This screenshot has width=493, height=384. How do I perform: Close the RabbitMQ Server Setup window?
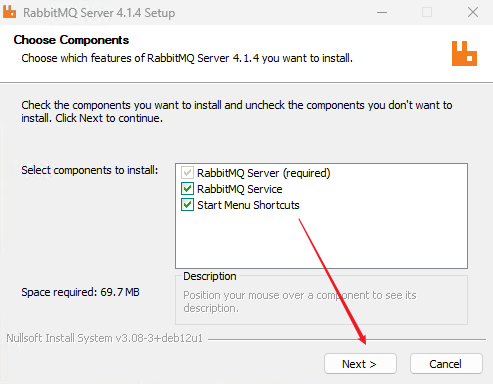473,12
